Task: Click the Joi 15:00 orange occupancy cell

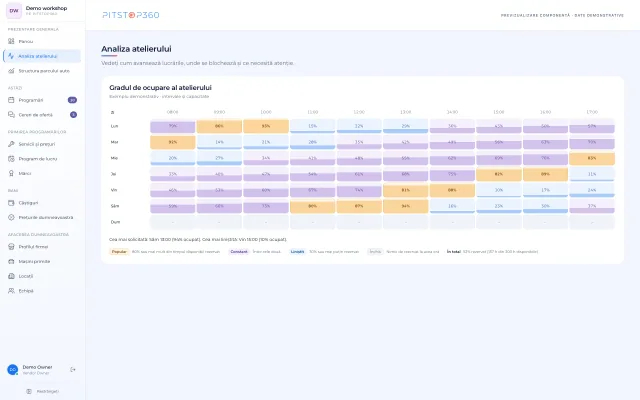Action: (x=499, y=174)
